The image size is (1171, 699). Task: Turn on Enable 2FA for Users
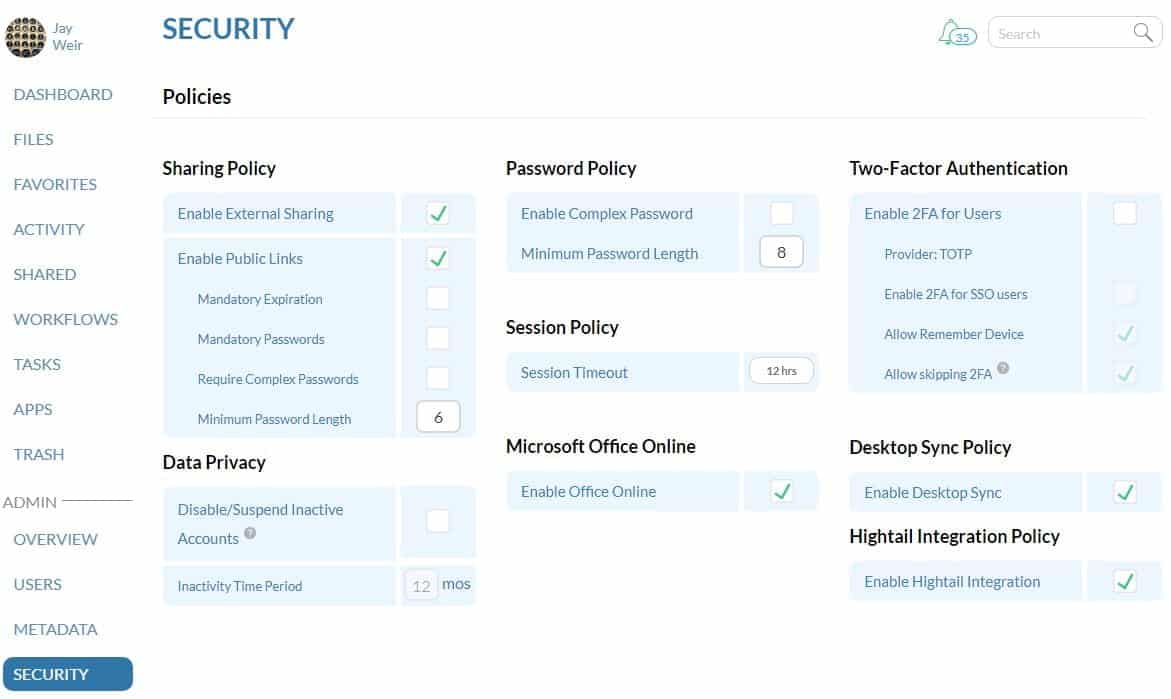click(x=1124, y=212)
